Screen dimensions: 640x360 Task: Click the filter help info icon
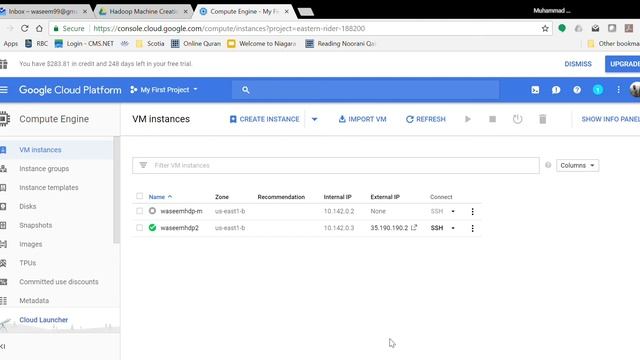(x=548, y=165)
